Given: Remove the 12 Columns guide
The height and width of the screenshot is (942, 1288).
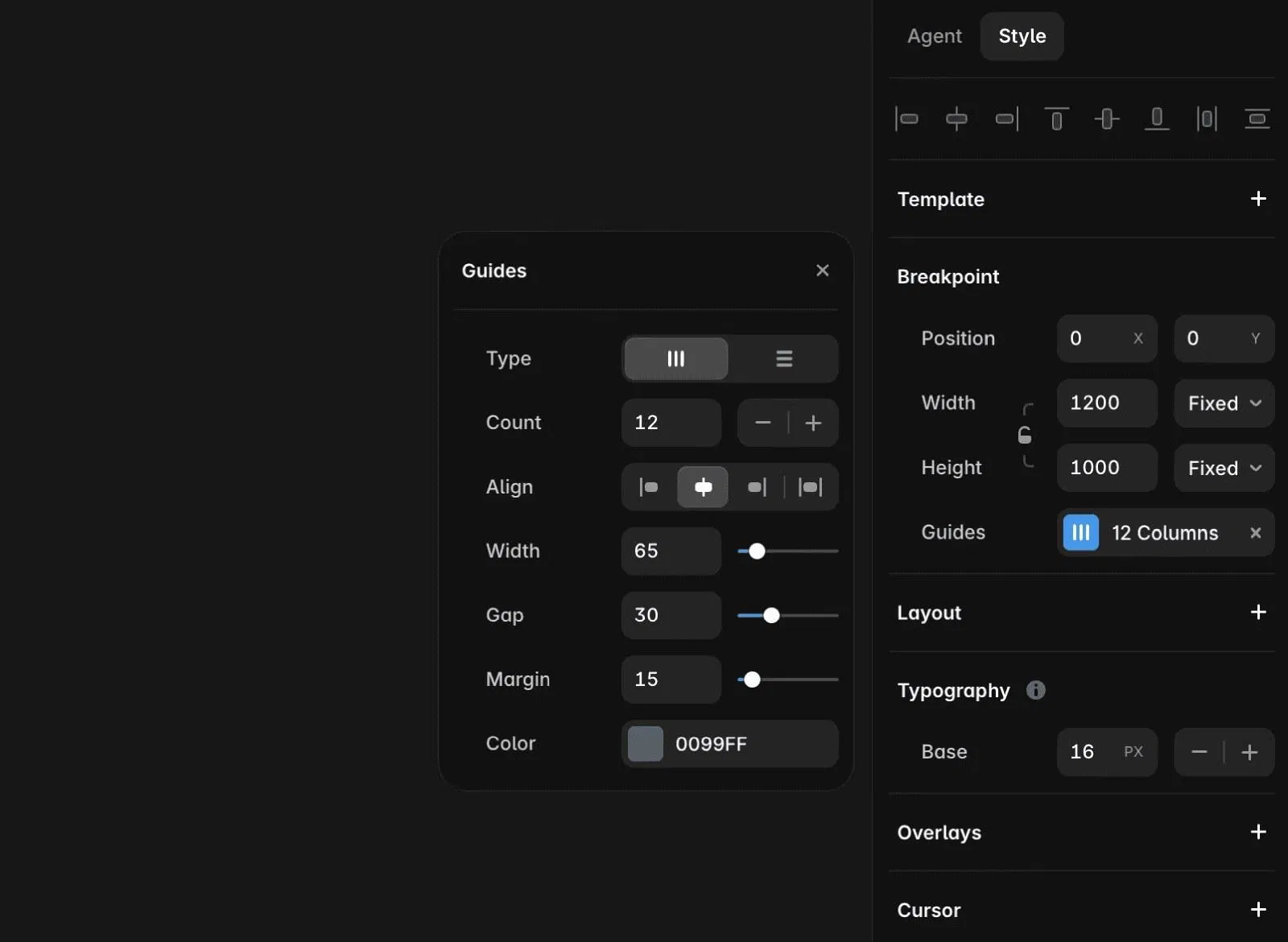Looking at the screenshot, I should coord(1255,533).
